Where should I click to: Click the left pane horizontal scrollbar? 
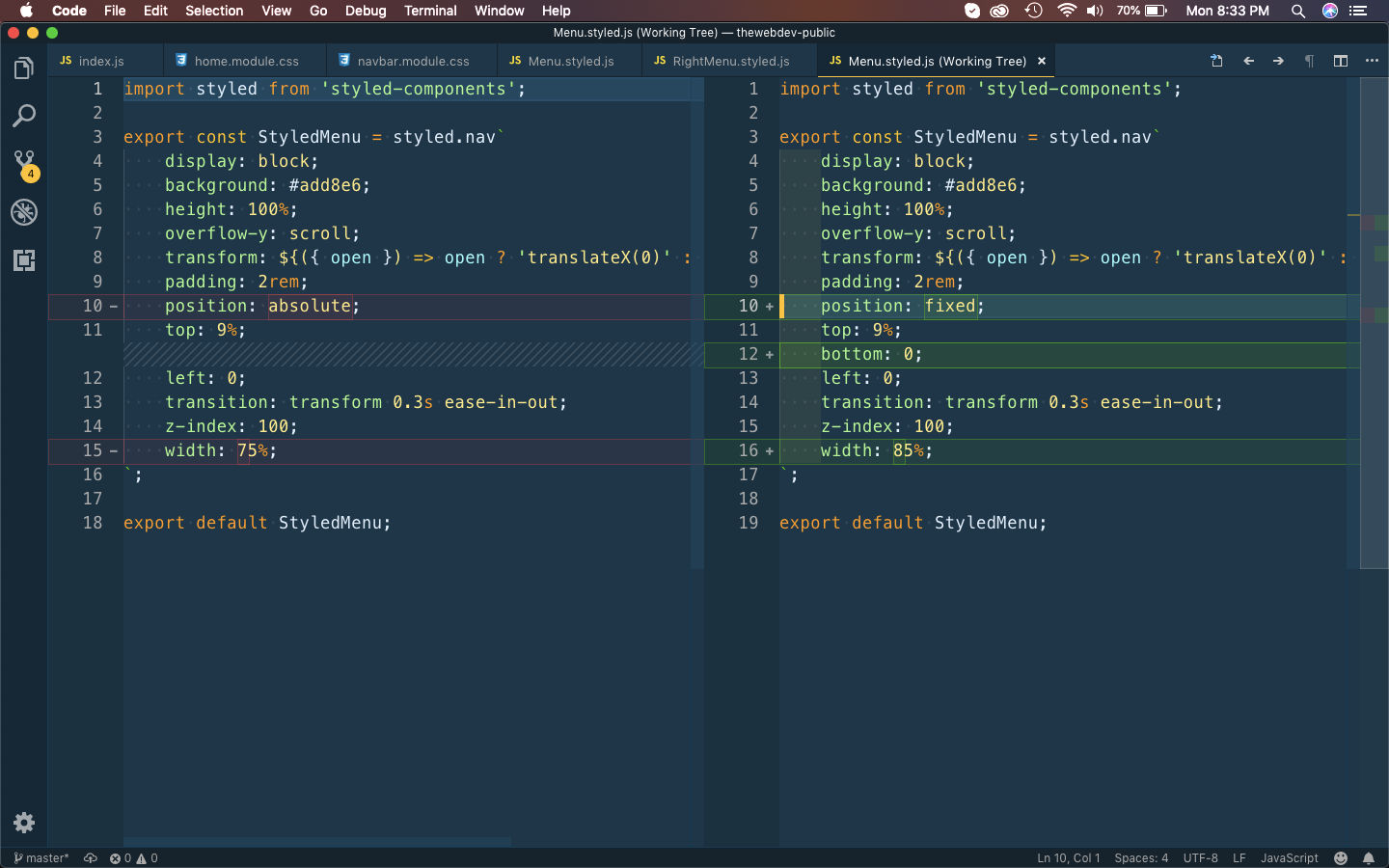317,842
